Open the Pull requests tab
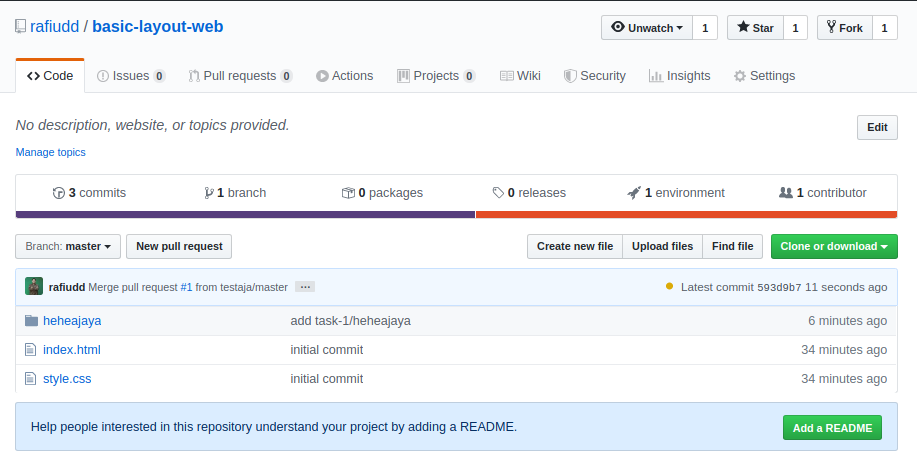 coord(240,76)
